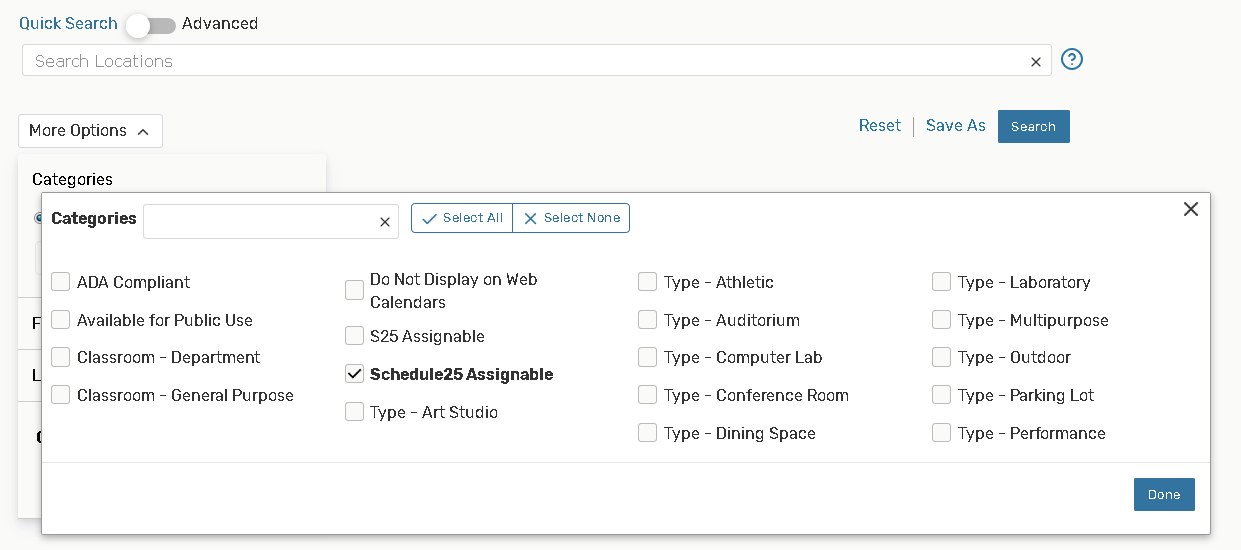Click Done to confirm categories

[1163, 494]
